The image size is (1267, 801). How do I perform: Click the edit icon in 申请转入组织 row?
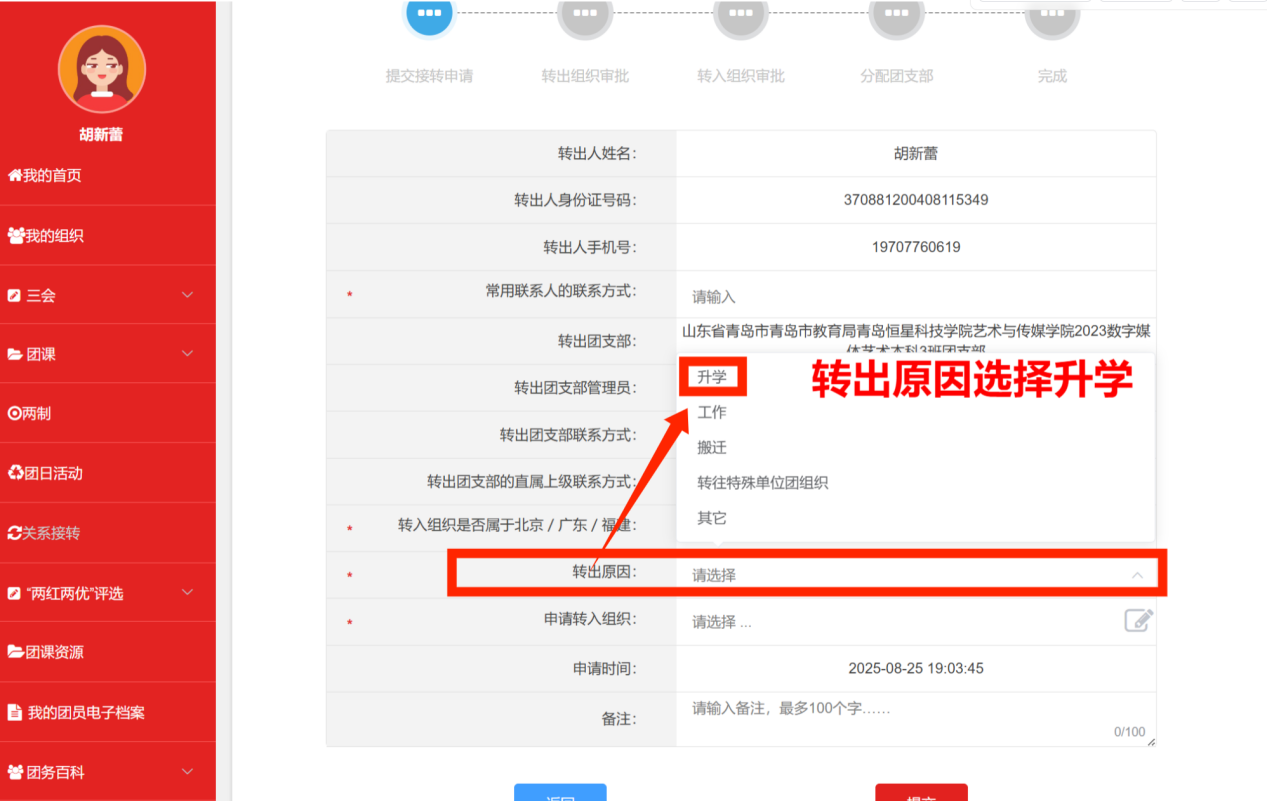[x=1138, y=621]
